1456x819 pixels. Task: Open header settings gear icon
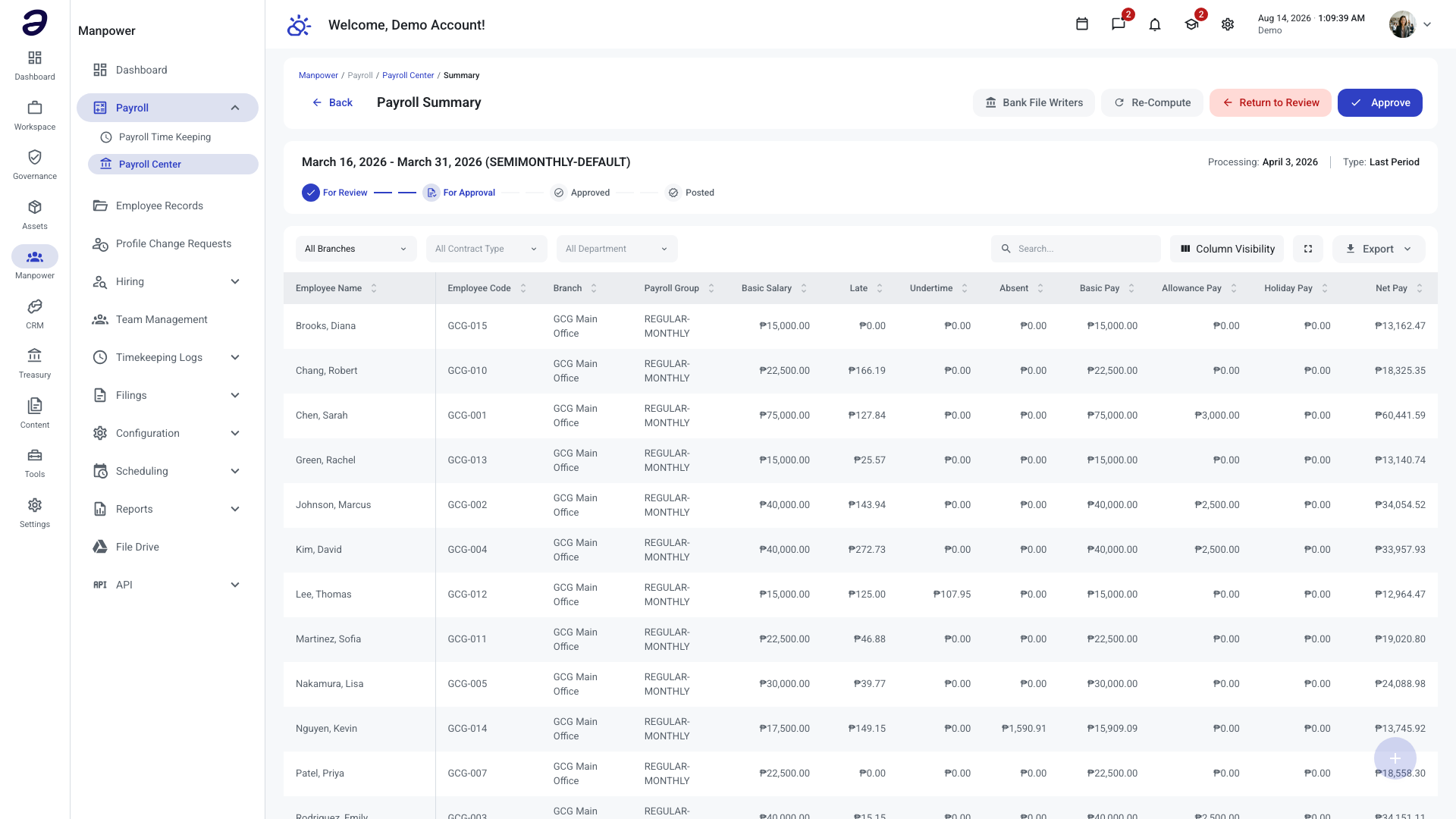1228,24
